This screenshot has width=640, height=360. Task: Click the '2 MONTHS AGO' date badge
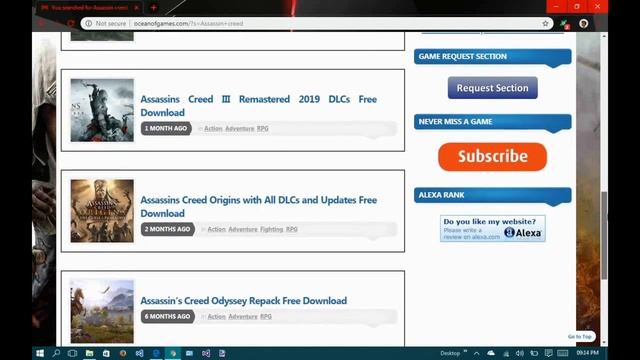pyautogui.click(x=167, y=229)
